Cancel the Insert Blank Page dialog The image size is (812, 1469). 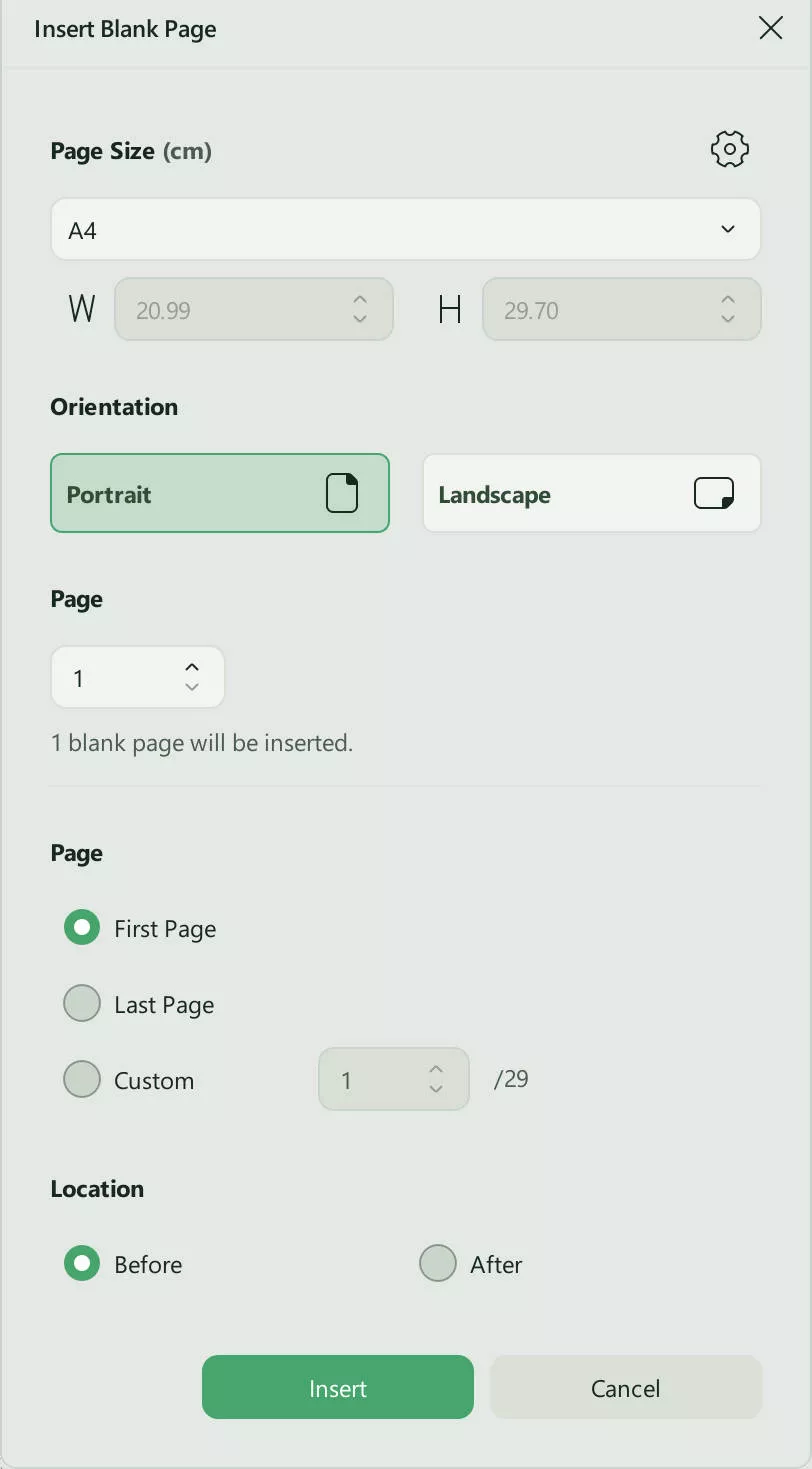tap(625, 1388)
